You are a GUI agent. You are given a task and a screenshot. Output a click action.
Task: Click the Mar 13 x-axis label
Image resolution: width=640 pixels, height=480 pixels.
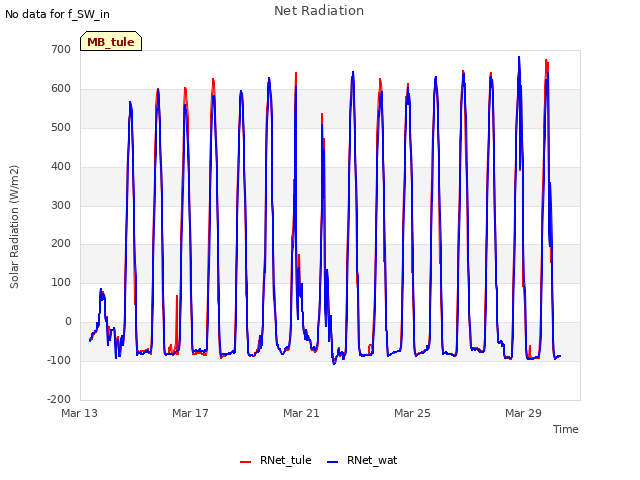coord(80,413)
